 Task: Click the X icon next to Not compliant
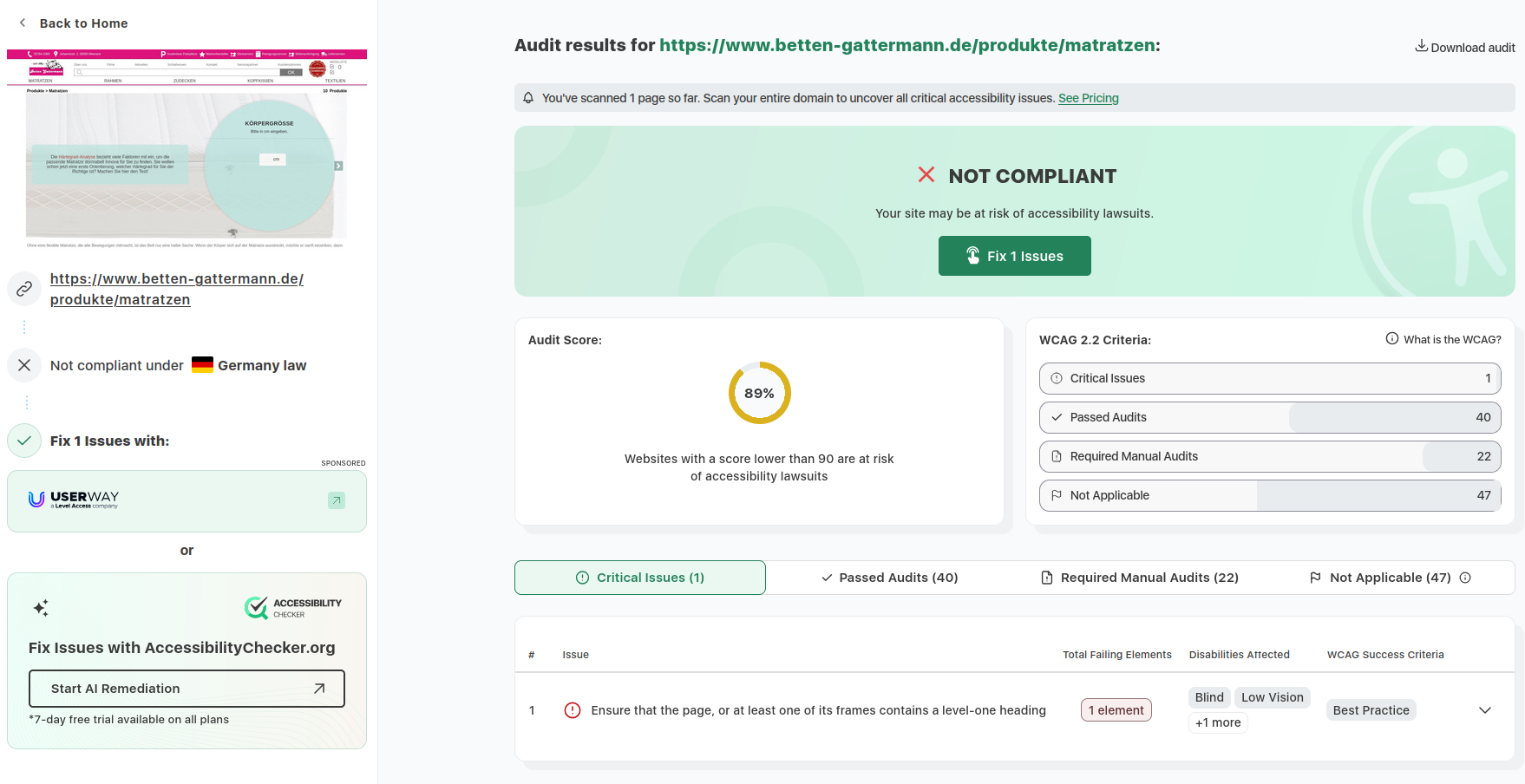24,365
